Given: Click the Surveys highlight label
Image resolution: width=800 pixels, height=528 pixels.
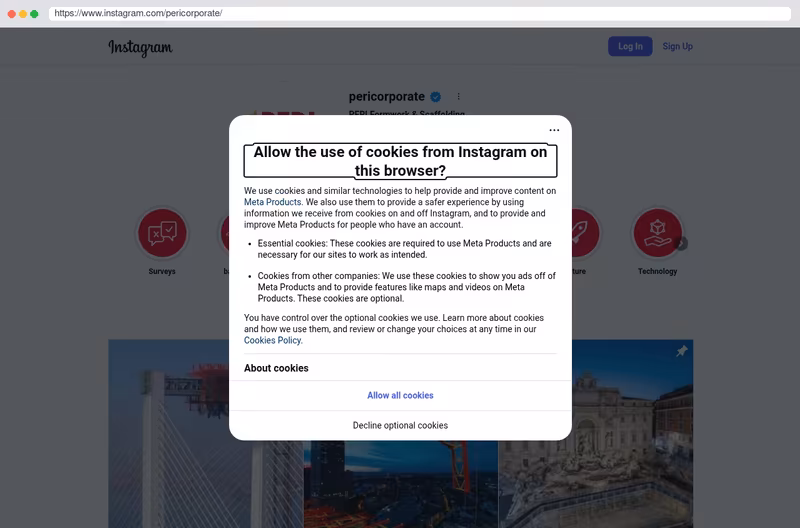Looking at the screenshot, I should 162,271.
